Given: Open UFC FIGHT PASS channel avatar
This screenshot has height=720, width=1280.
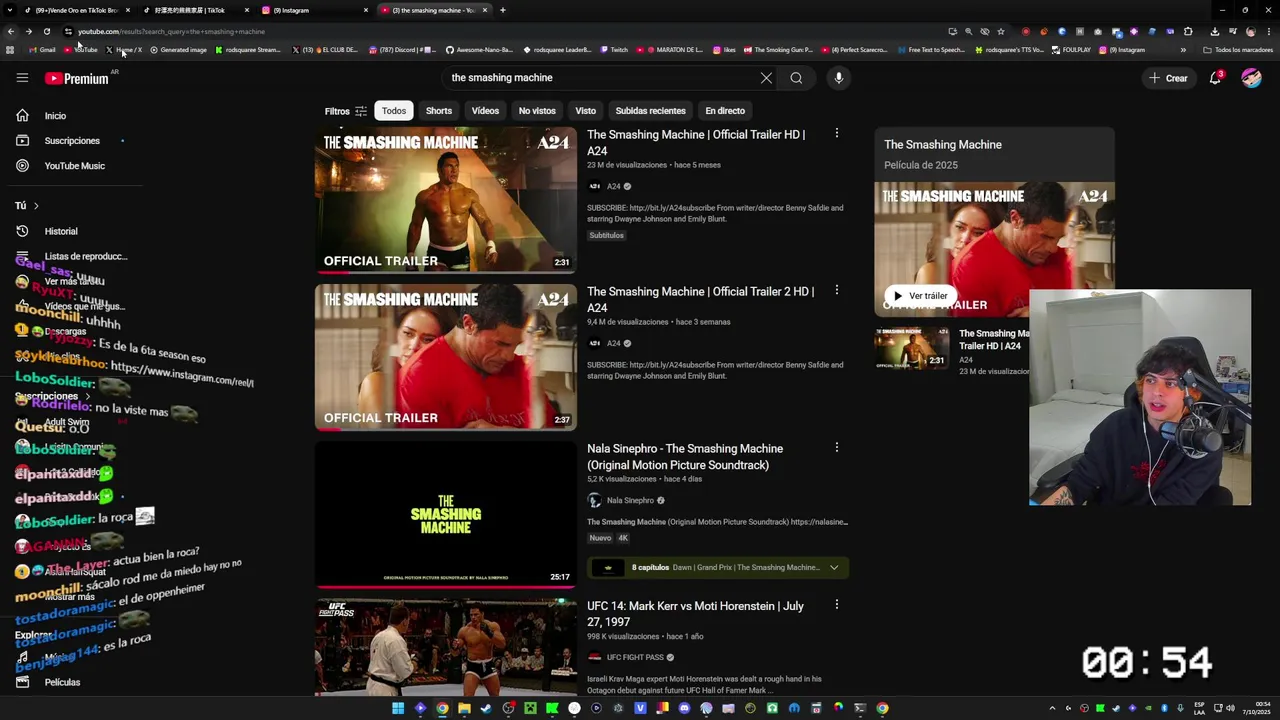Looking at the screenshot, I should [595, 657].
